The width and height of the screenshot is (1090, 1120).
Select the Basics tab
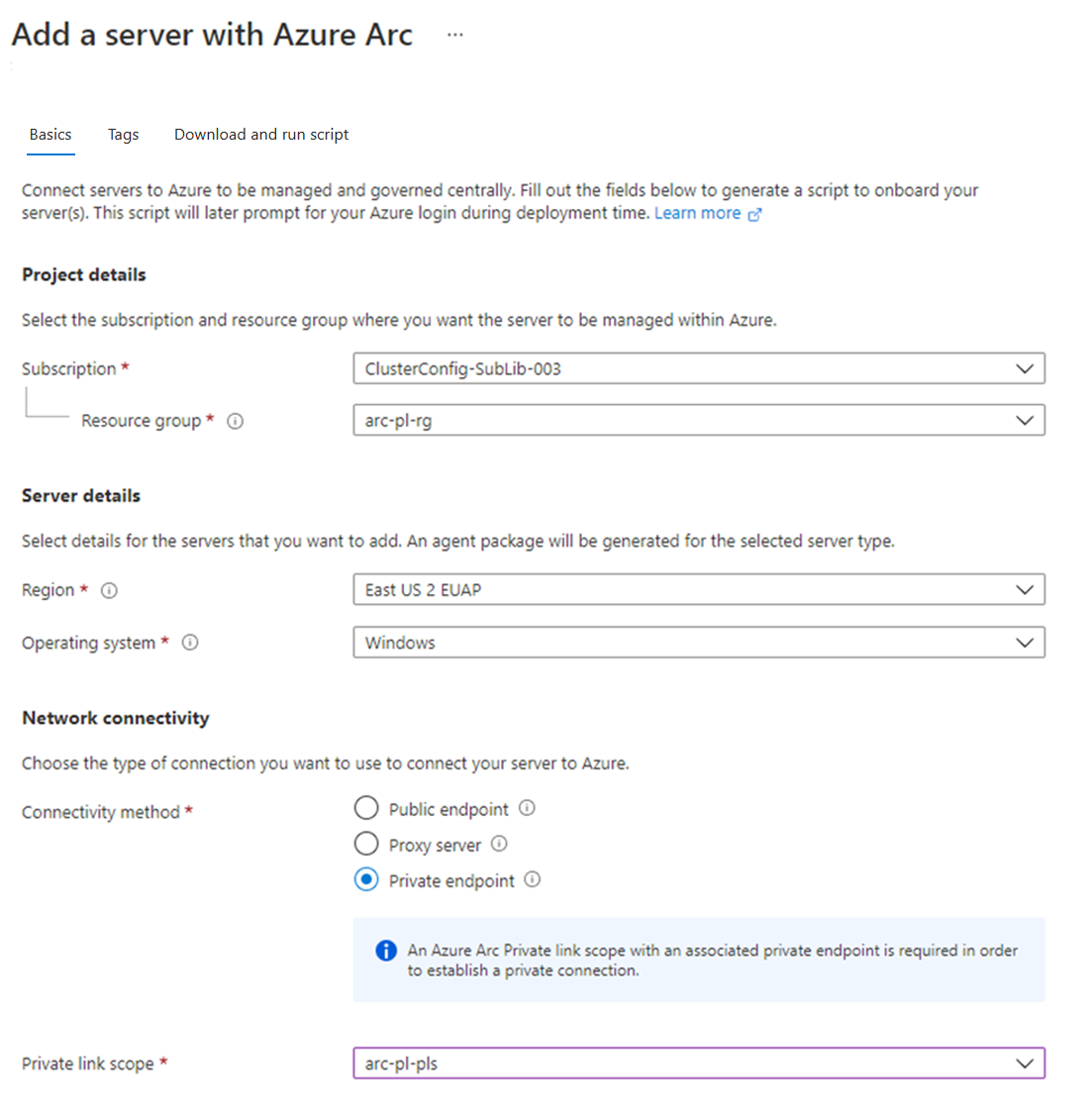tap(50, 134)
